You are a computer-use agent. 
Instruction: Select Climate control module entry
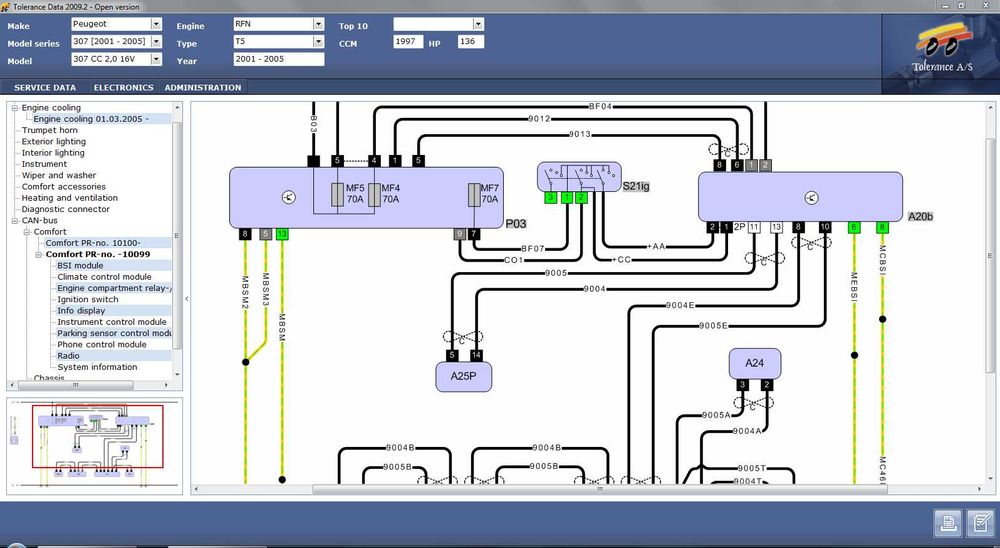[x=105, y=277]
